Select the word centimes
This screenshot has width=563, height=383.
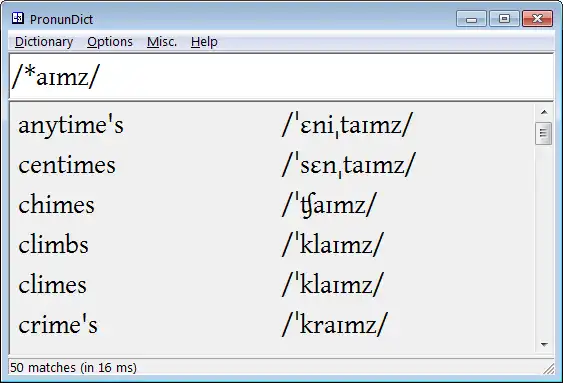click(67, 165)
